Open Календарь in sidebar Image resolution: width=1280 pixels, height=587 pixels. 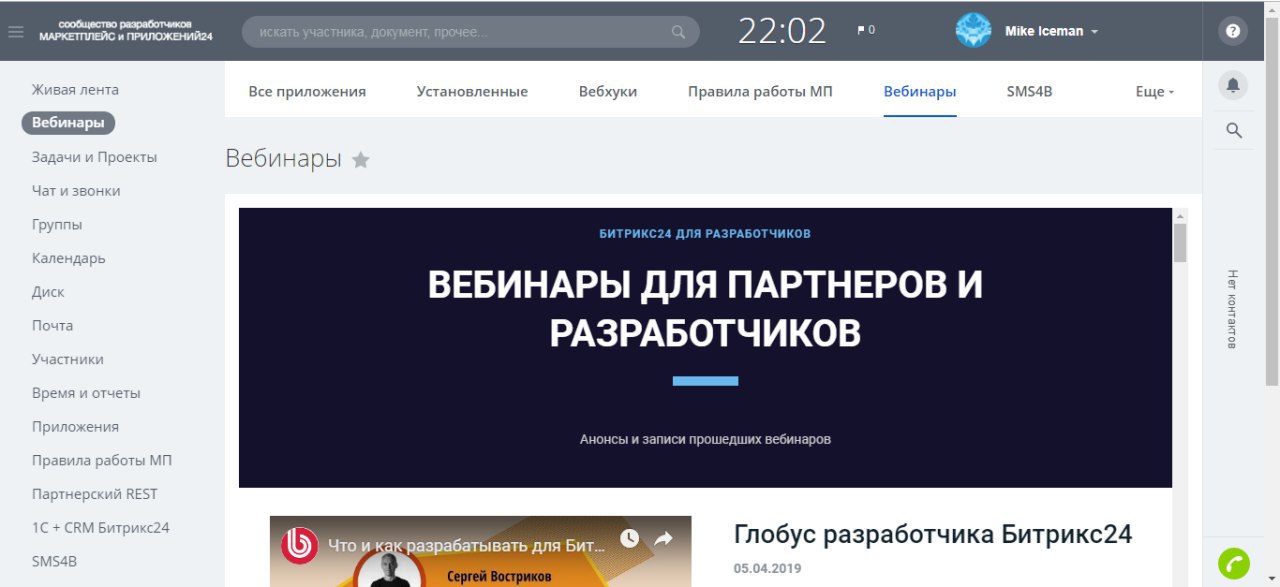69,258
